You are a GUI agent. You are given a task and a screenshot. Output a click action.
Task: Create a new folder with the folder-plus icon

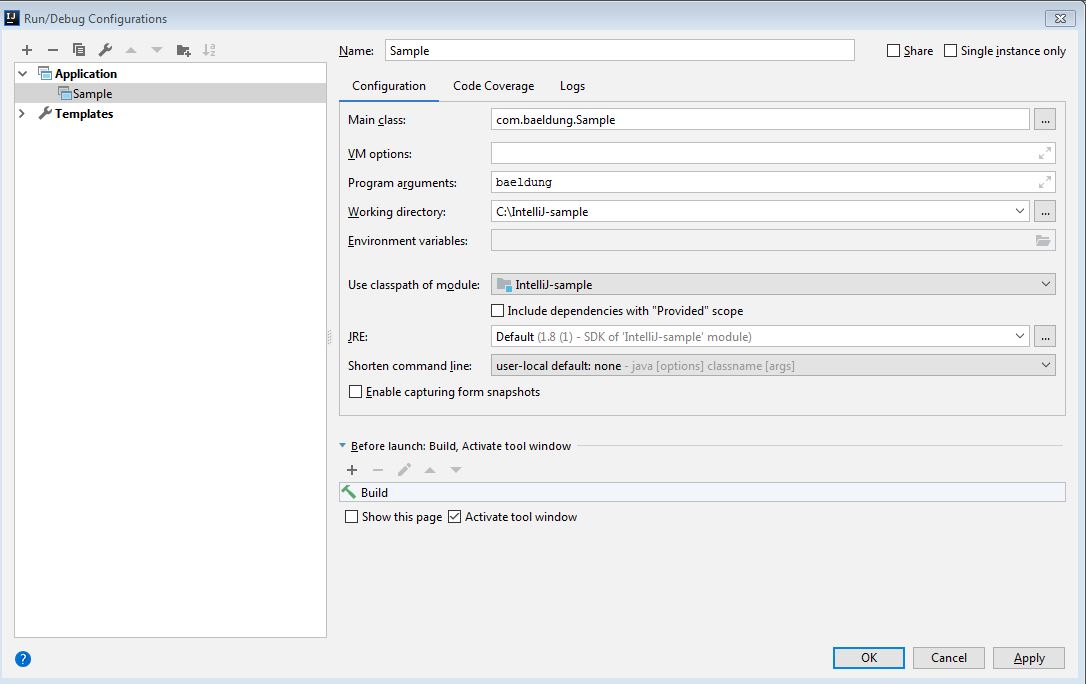tap(184, 50)
